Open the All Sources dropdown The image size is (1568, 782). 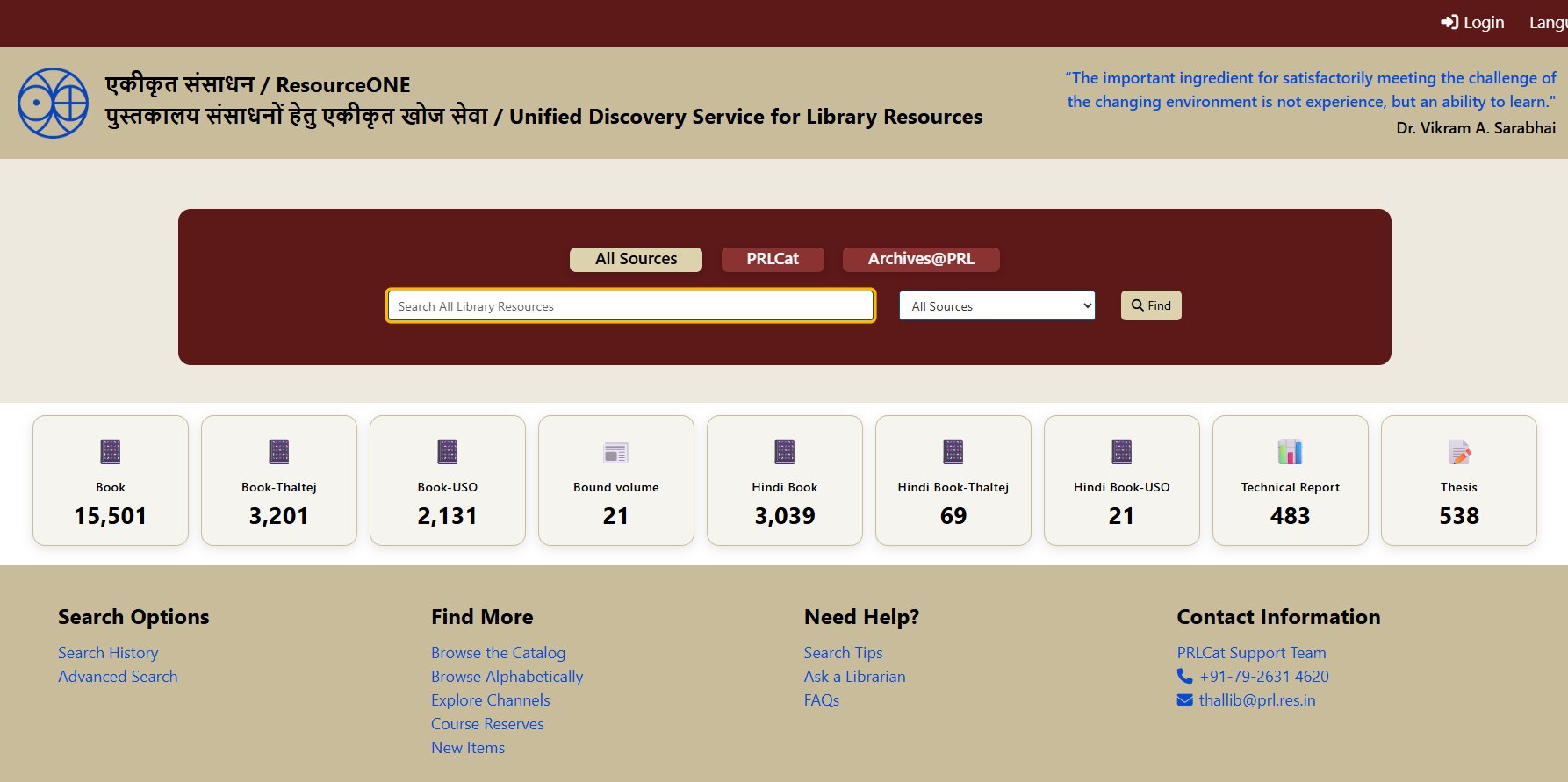997,306
